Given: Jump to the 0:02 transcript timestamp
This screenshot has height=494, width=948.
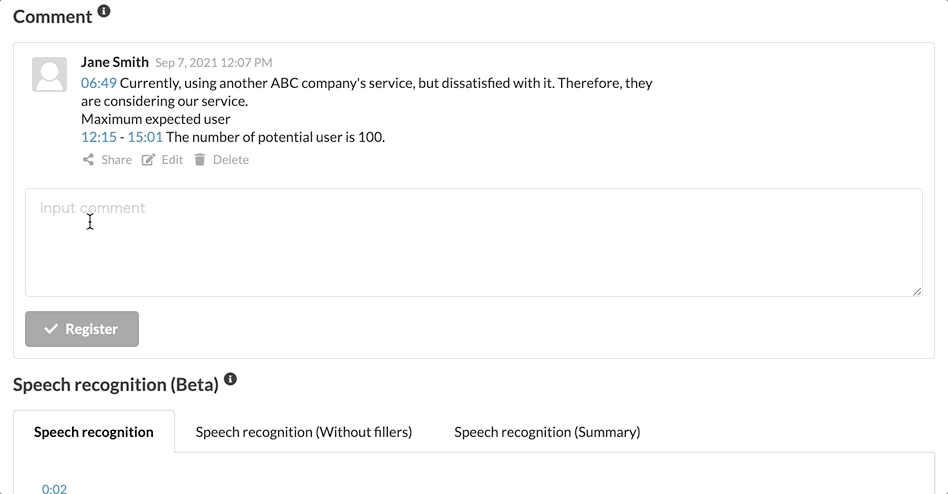Looking at the screenshot, I should point(54,489).
